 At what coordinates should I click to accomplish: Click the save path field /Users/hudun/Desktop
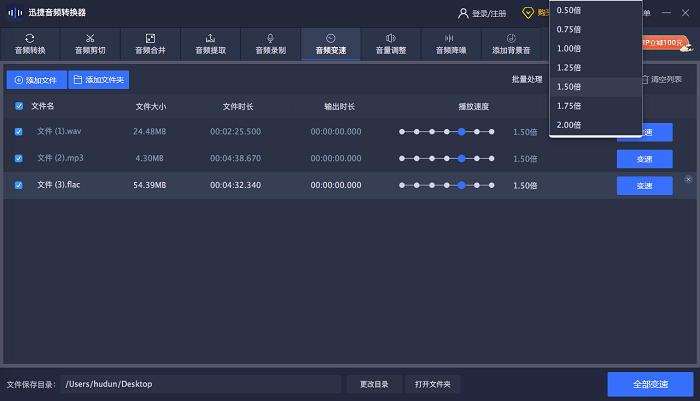201,384
